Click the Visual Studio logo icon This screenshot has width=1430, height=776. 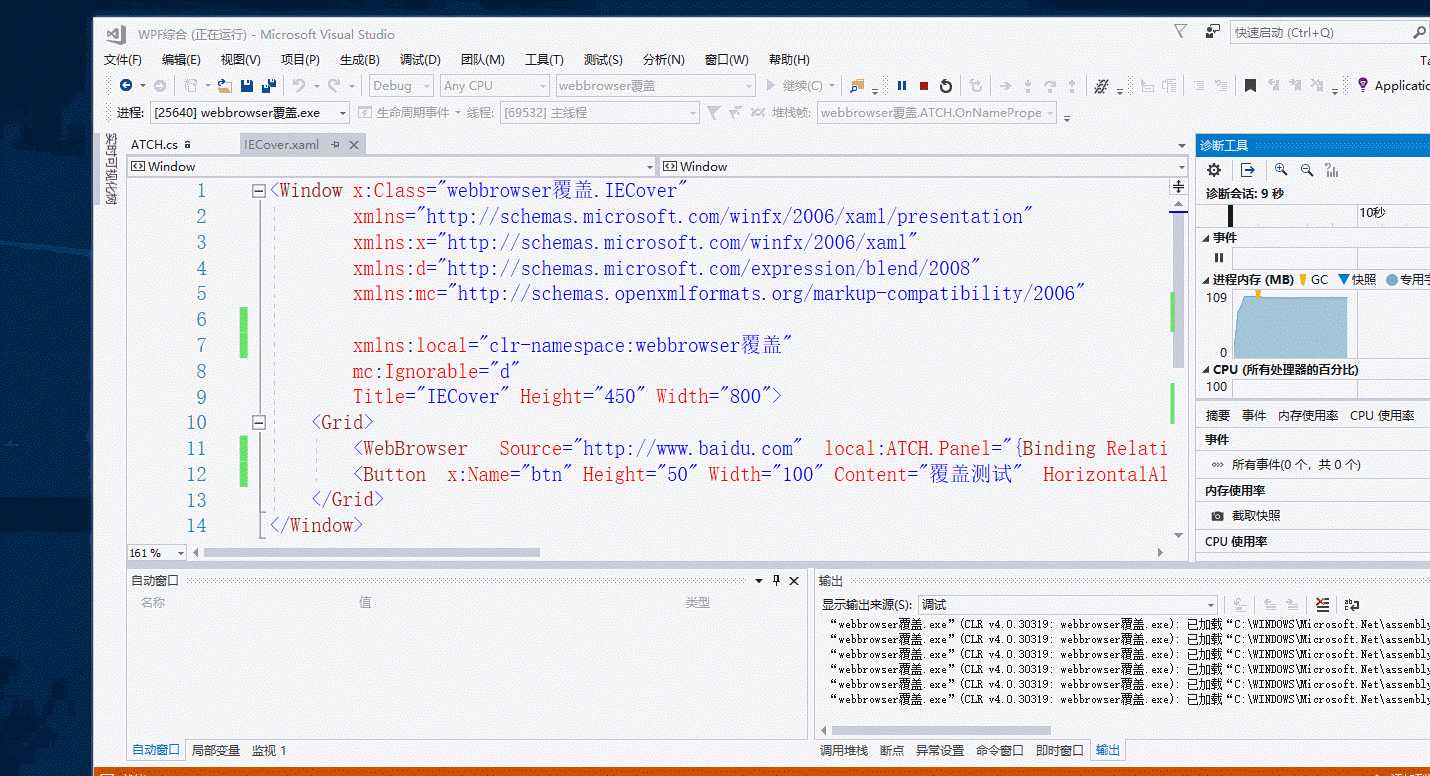[114, 33]
